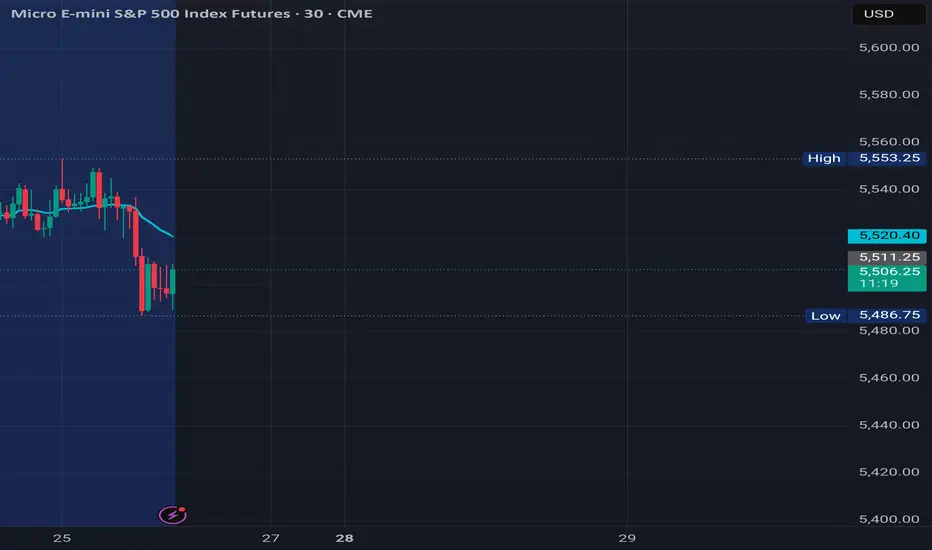Viewport: 932px width, 550px height.
Task: Click the 5,460.00 price scale value
Action: [889, 378]
